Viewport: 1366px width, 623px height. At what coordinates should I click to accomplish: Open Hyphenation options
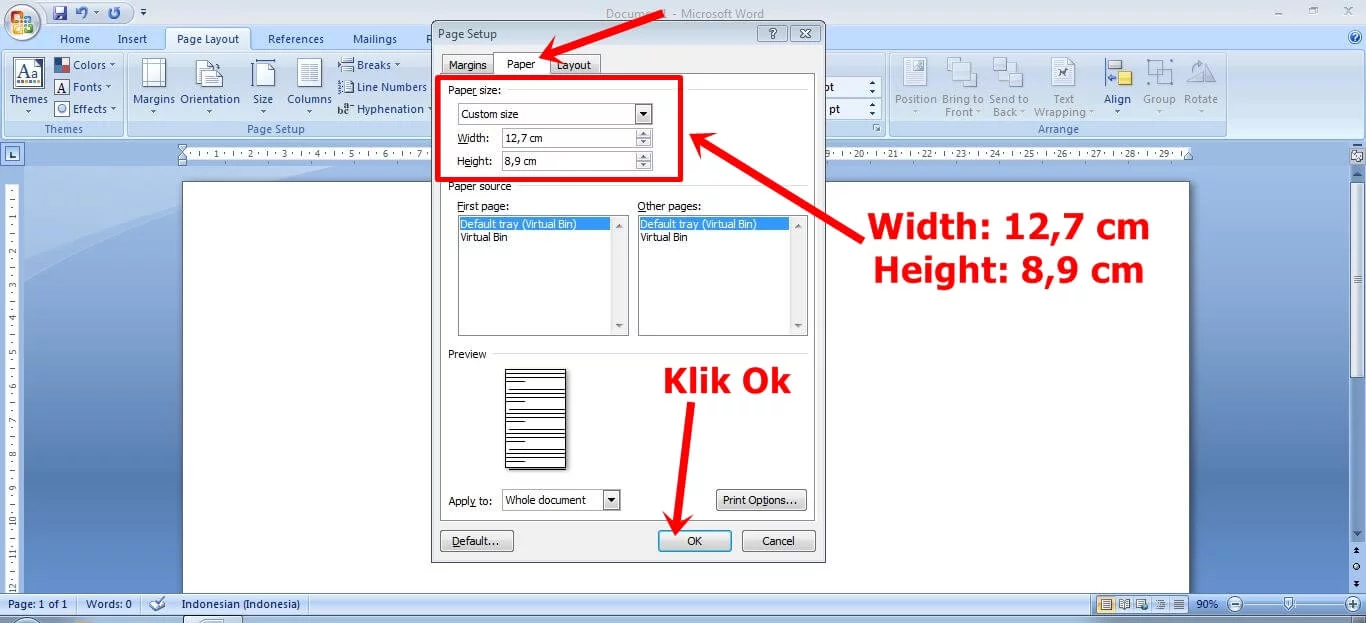(x=382, y=109)
